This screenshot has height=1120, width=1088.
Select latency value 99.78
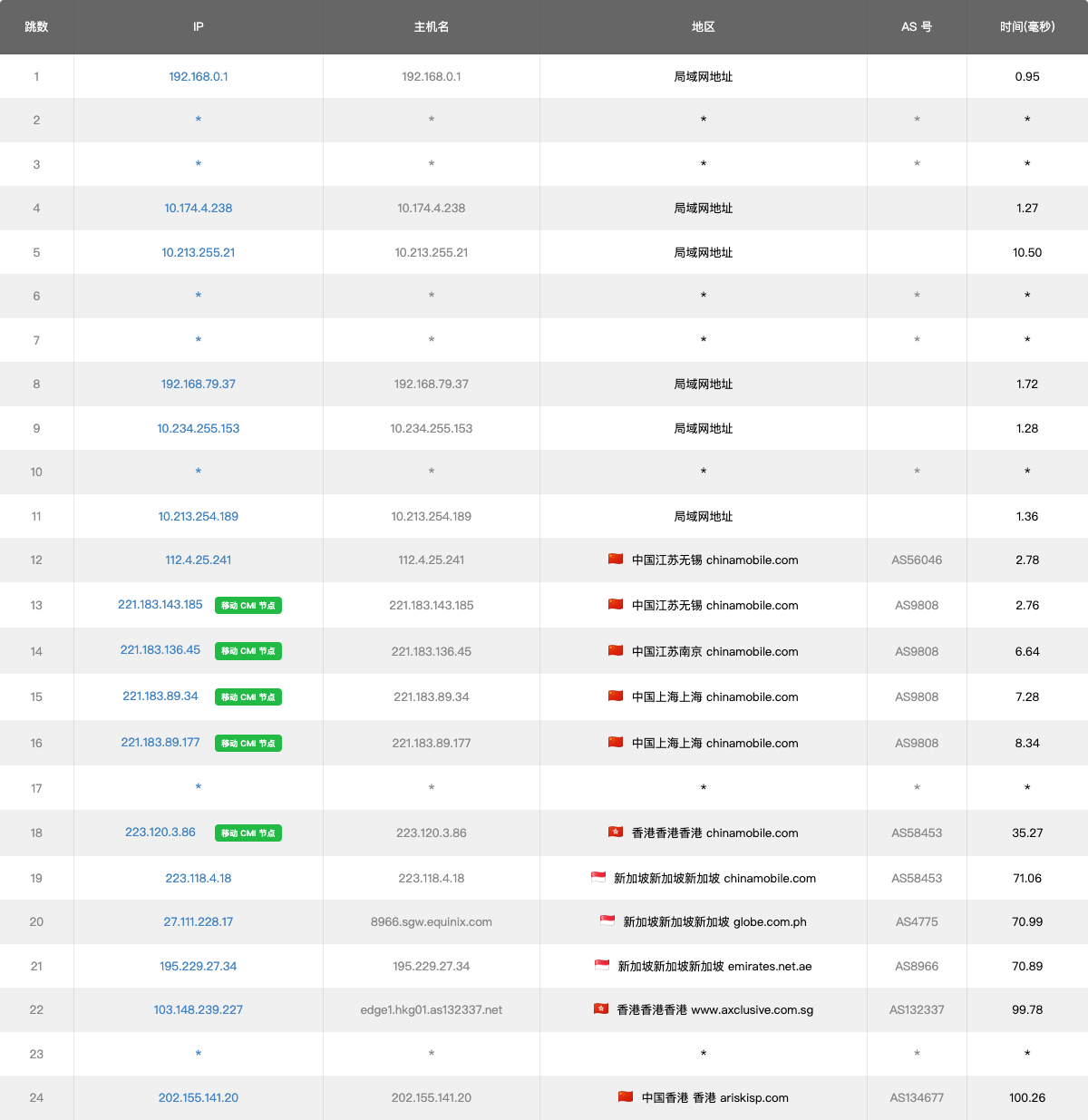point(1027,1009)
